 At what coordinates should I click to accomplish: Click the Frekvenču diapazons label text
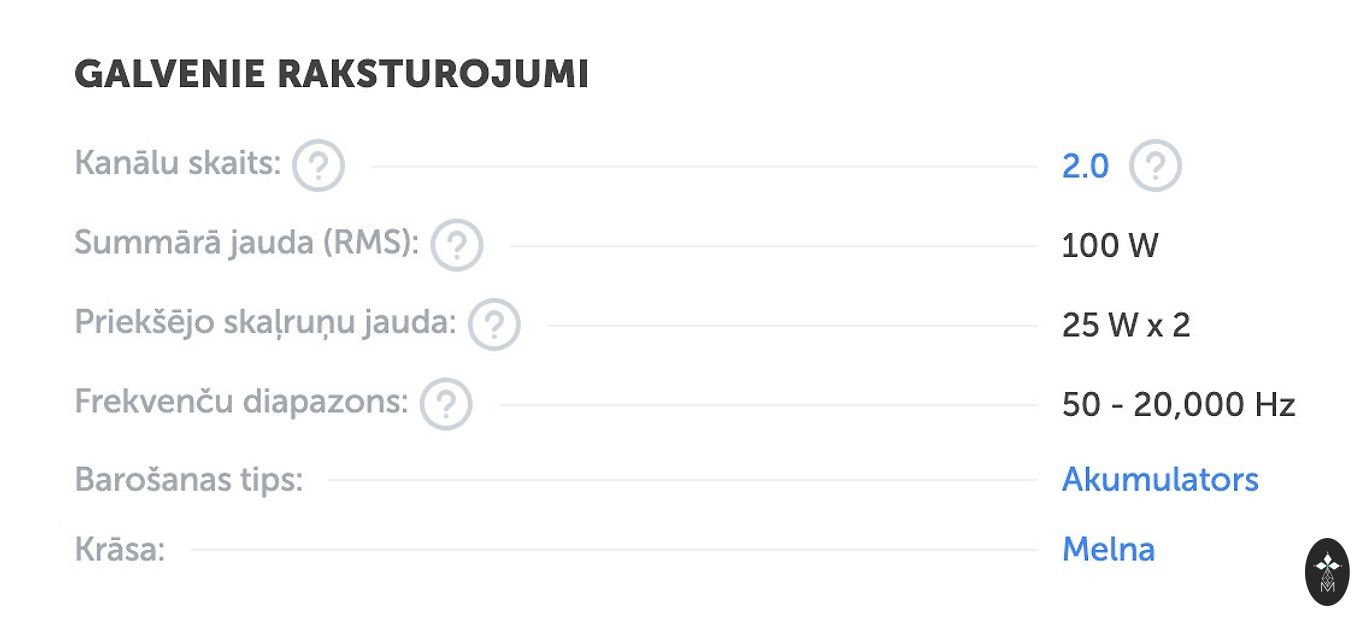(241, 402)
